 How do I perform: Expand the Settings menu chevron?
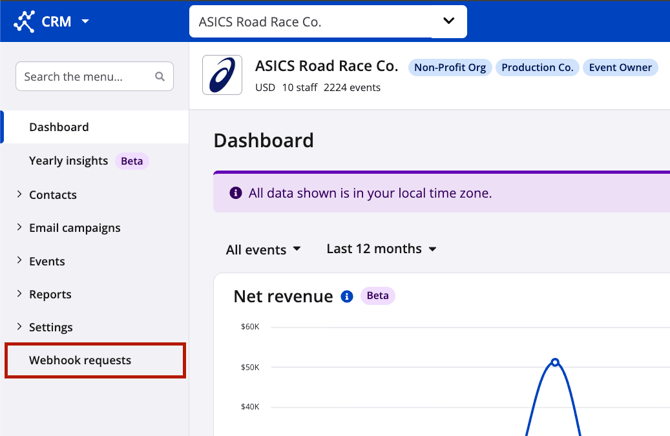[19, 327]
